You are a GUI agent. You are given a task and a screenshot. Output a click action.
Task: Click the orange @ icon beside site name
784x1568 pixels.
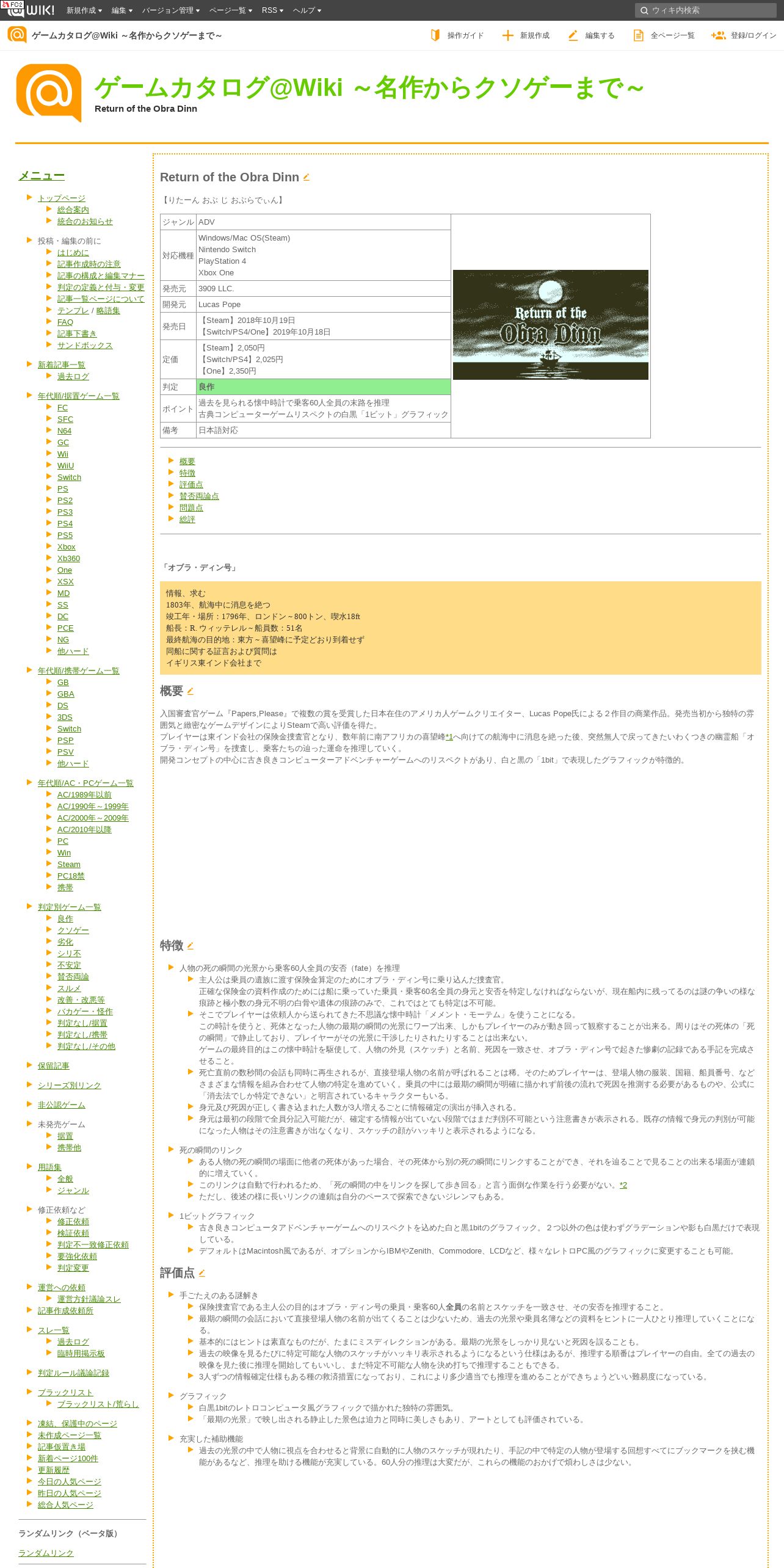coord(16,35)
